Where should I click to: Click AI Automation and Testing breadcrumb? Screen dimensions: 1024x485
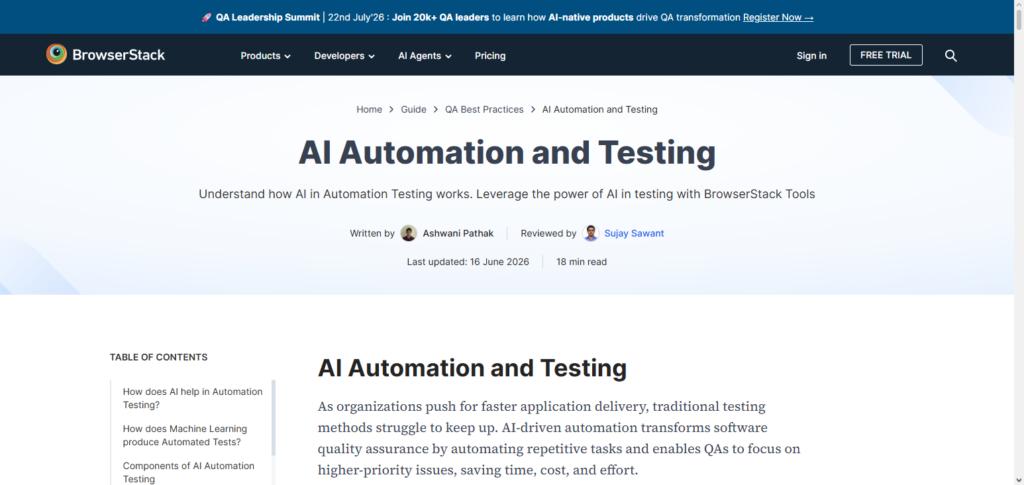pos(600,110)
